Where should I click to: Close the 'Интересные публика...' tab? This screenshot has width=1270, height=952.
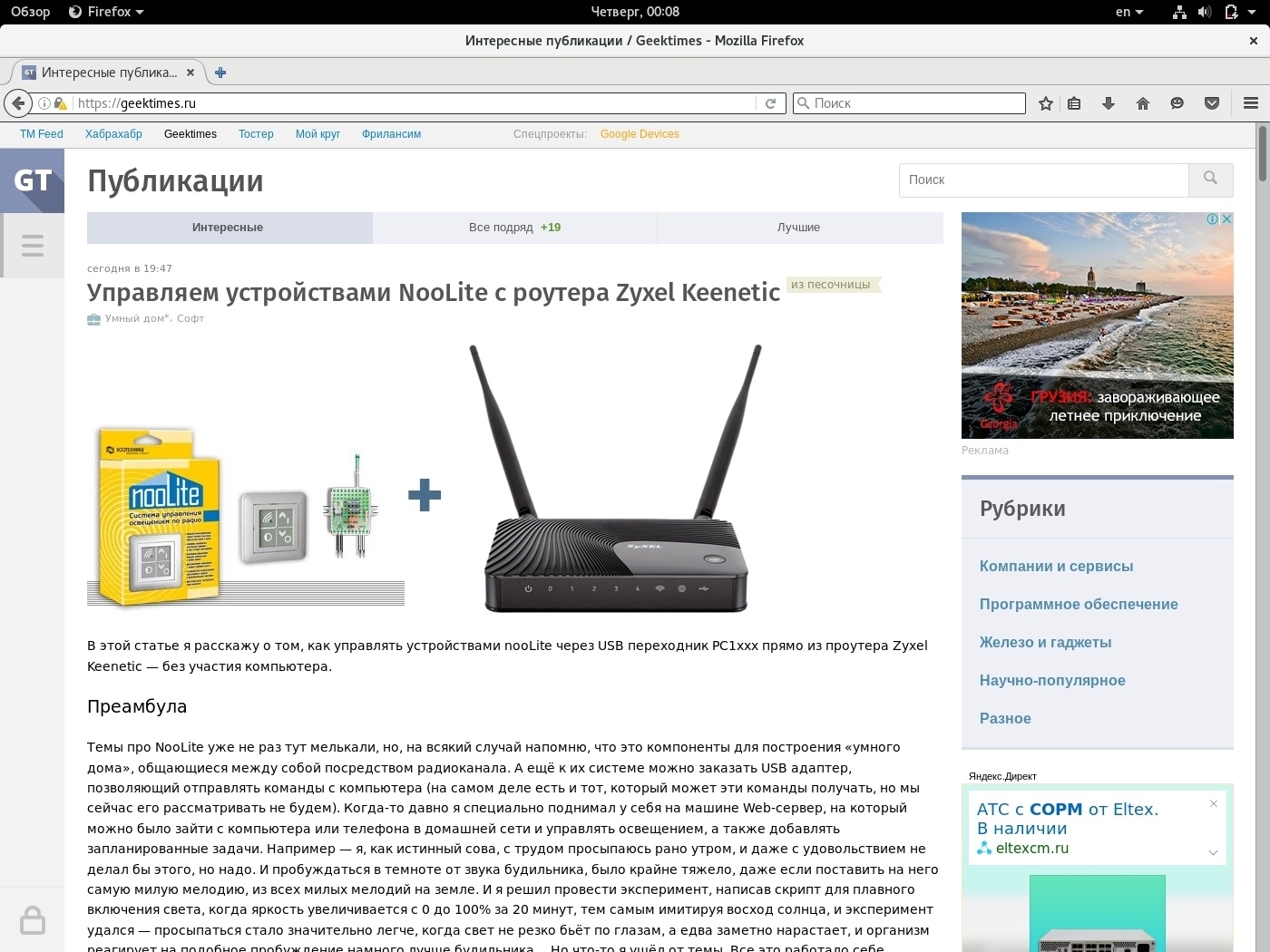point(190,73)
